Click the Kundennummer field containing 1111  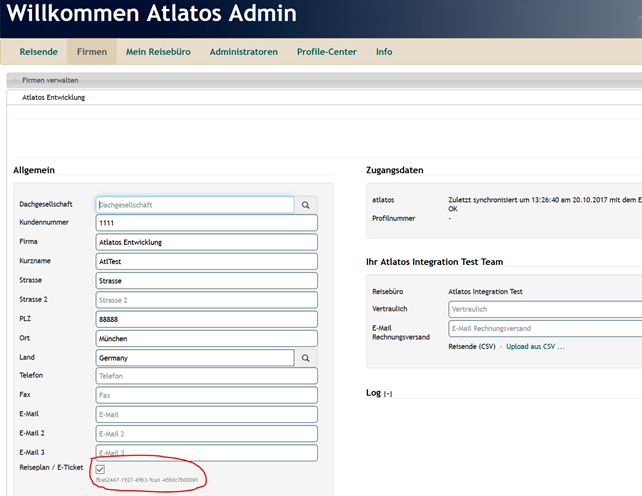(x=206, y=223)
